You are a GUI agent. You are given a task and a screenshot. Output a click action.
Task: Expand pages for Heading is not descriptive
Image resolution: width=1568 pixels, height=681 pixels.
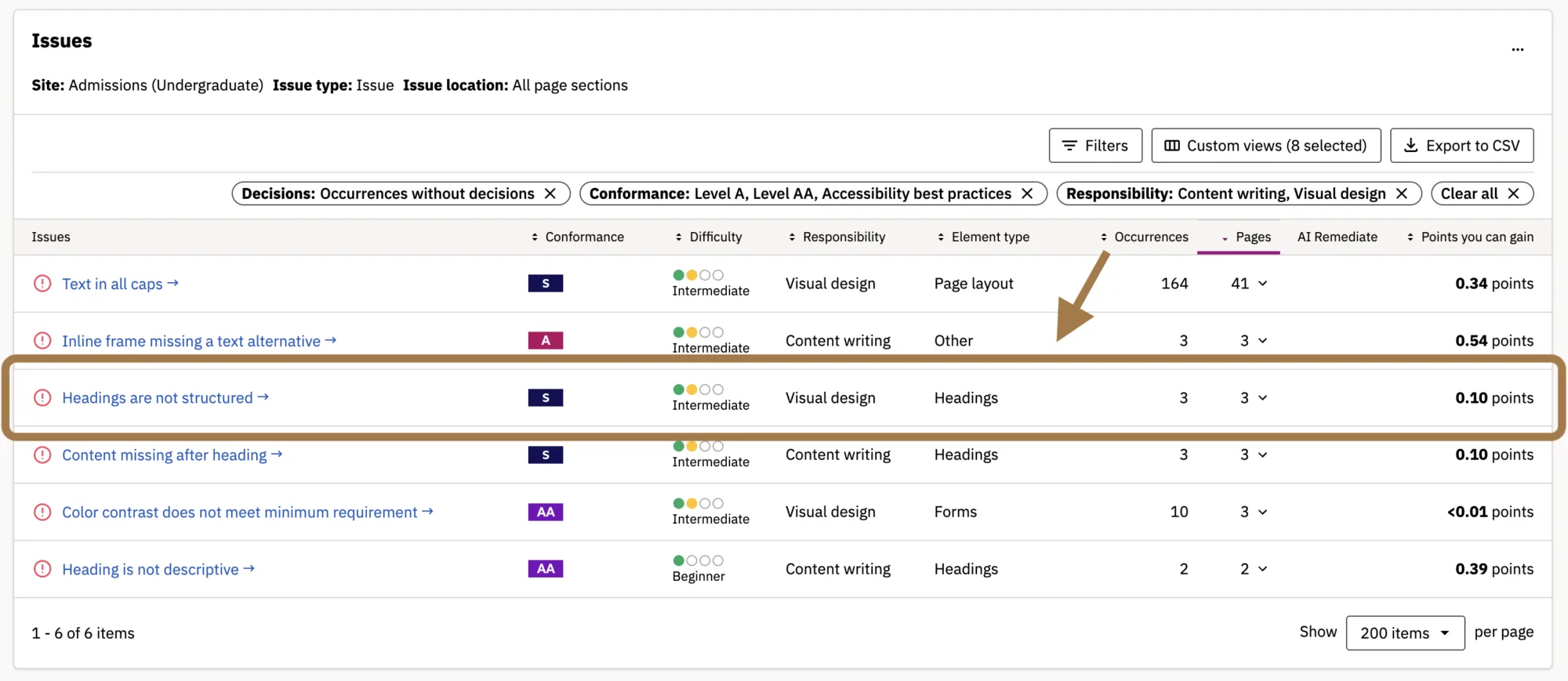click(1262, 570)
